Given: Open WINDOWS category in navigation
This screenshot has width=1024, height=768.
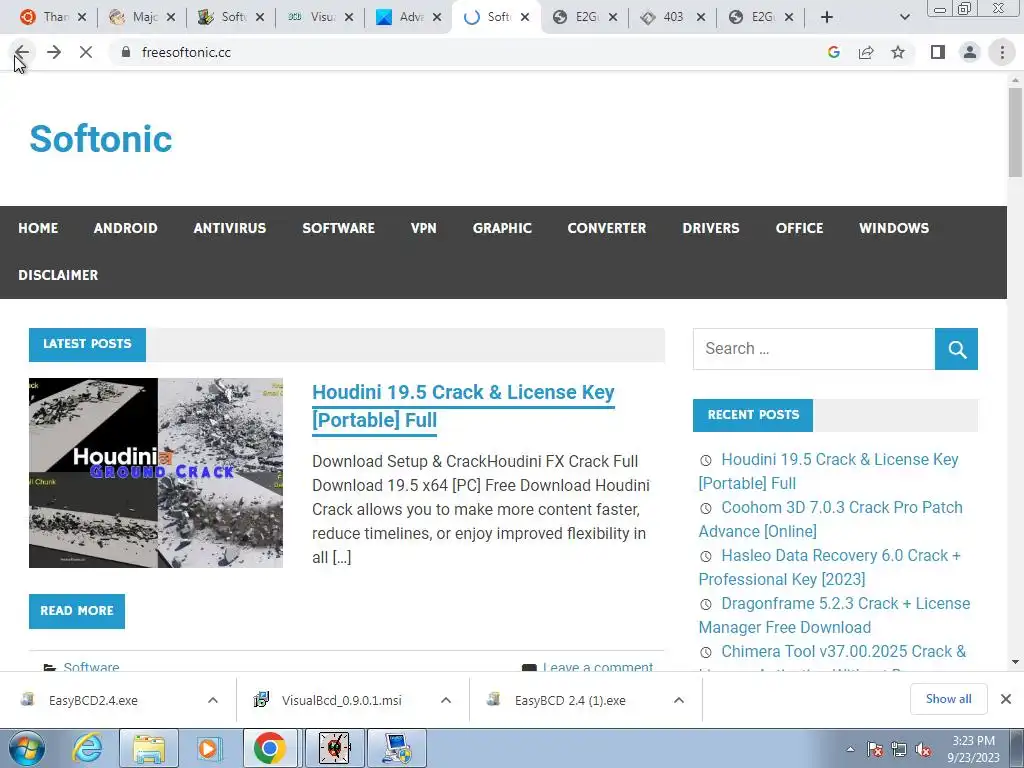Looking at the screenshot, I should tap(894, 228).
